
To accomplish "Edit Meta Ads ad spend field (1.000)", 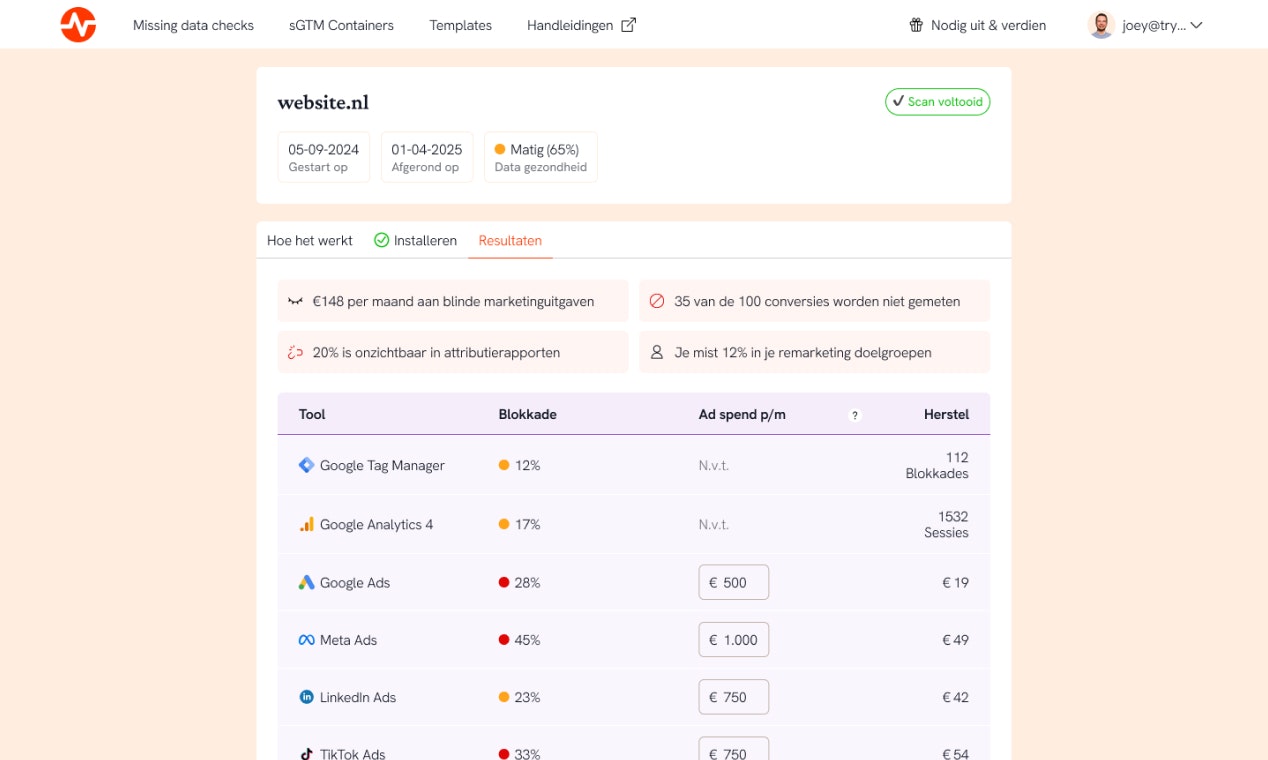I will tap(734, 640).
